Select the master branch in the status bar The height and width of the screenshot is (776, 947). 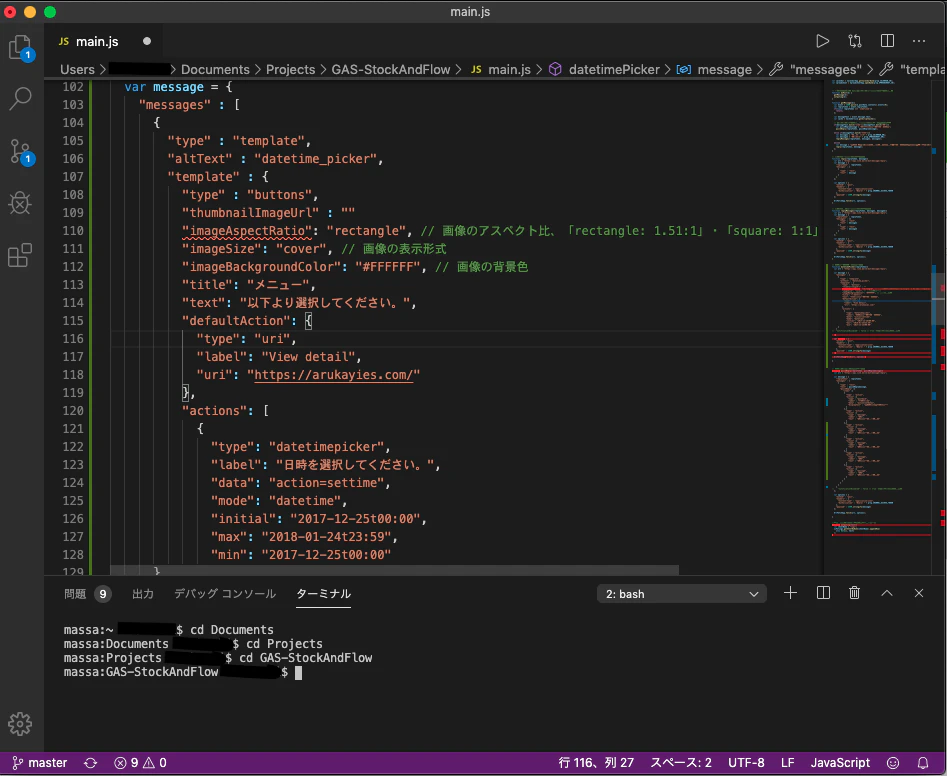pos(40,763)
